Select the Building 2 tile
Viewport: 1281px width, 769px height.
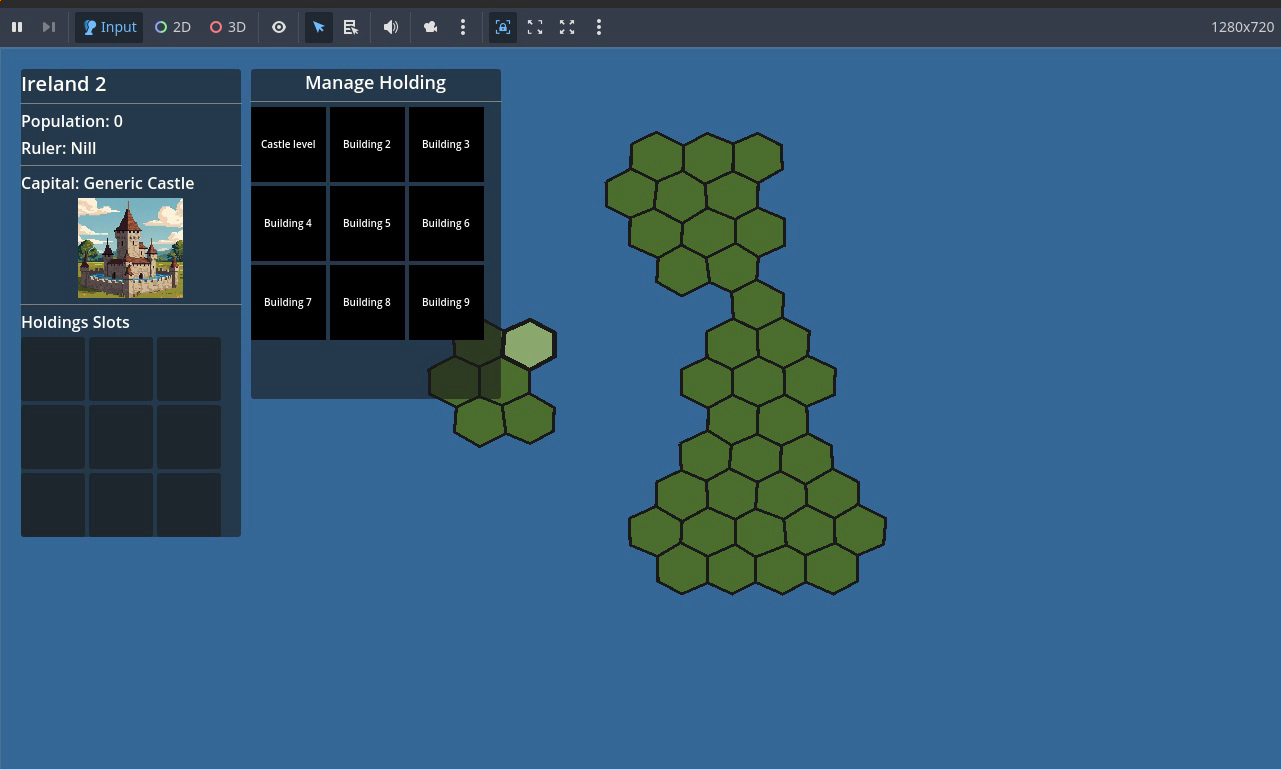tap(367, 144)
